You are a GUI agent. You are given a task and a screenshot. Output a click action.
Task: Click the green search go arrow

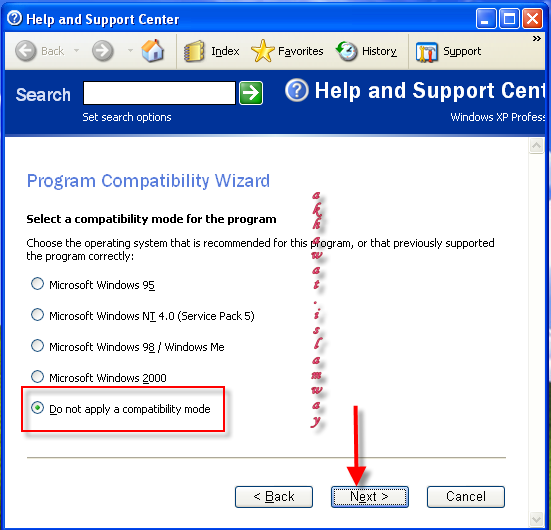[x=251, y=93]
